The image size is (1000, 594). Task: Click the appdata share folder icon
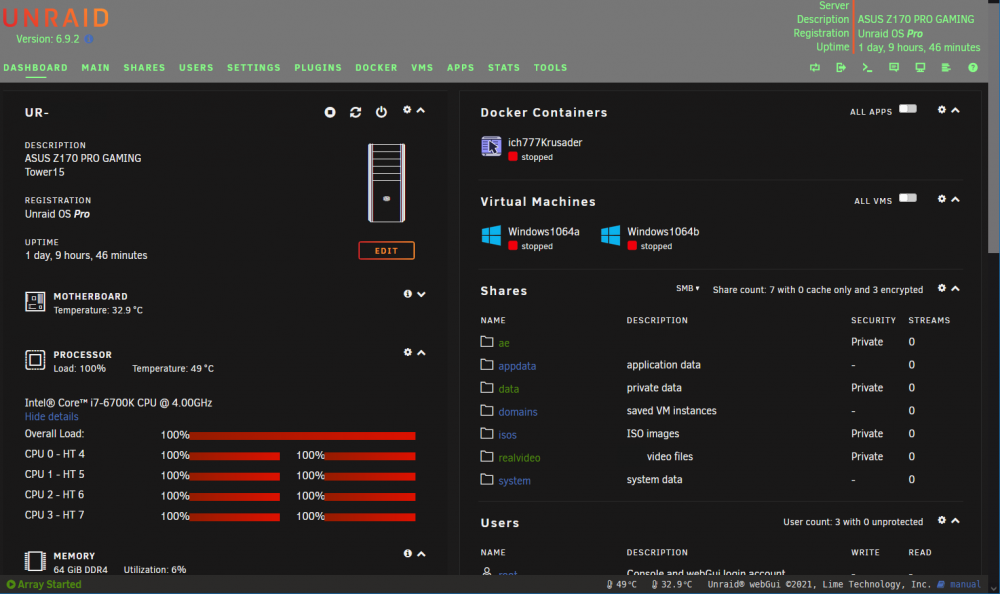[487, 364]
